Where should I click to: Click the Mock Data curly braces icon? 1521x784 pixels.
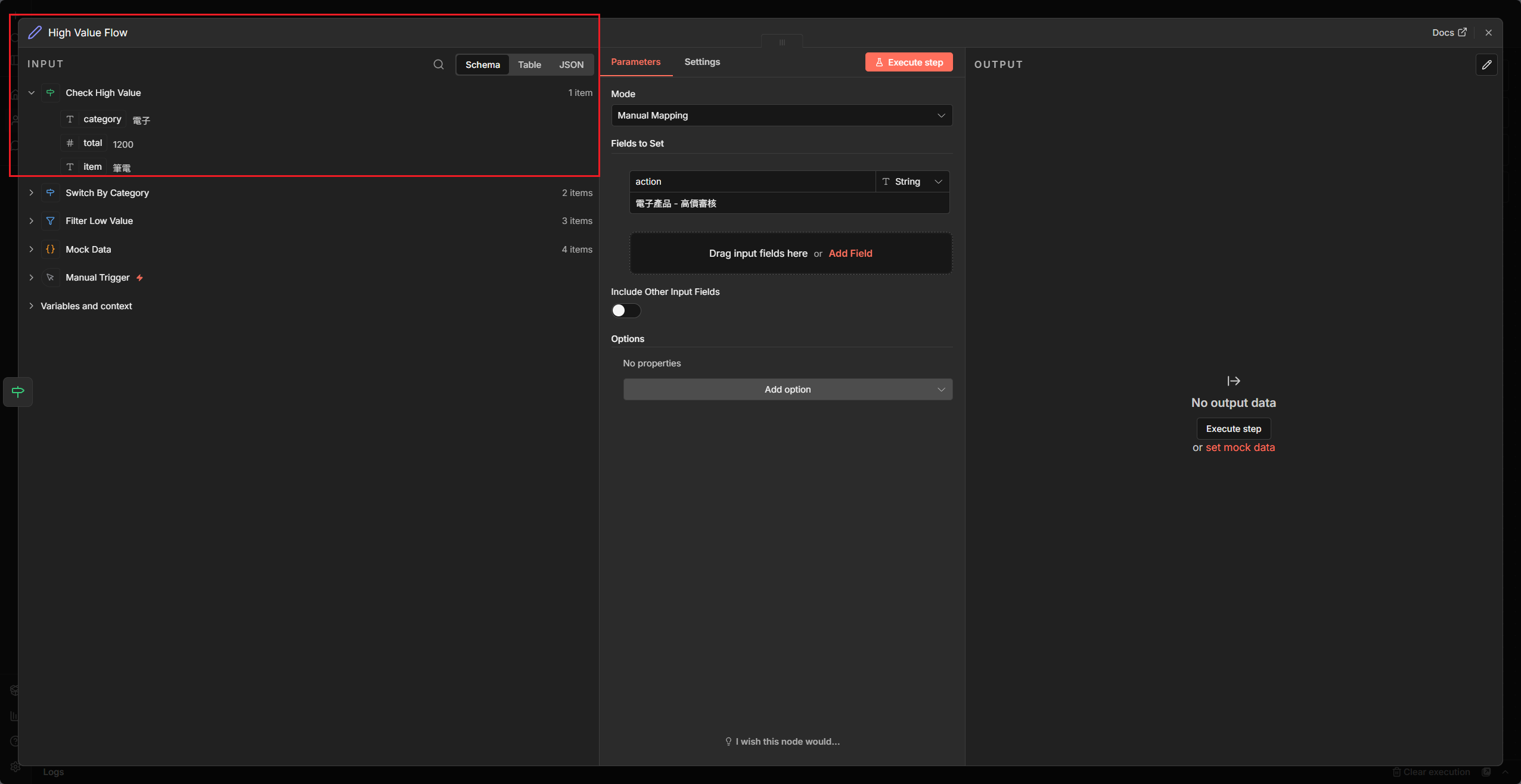pyautogui.click(x=51, y=250)
